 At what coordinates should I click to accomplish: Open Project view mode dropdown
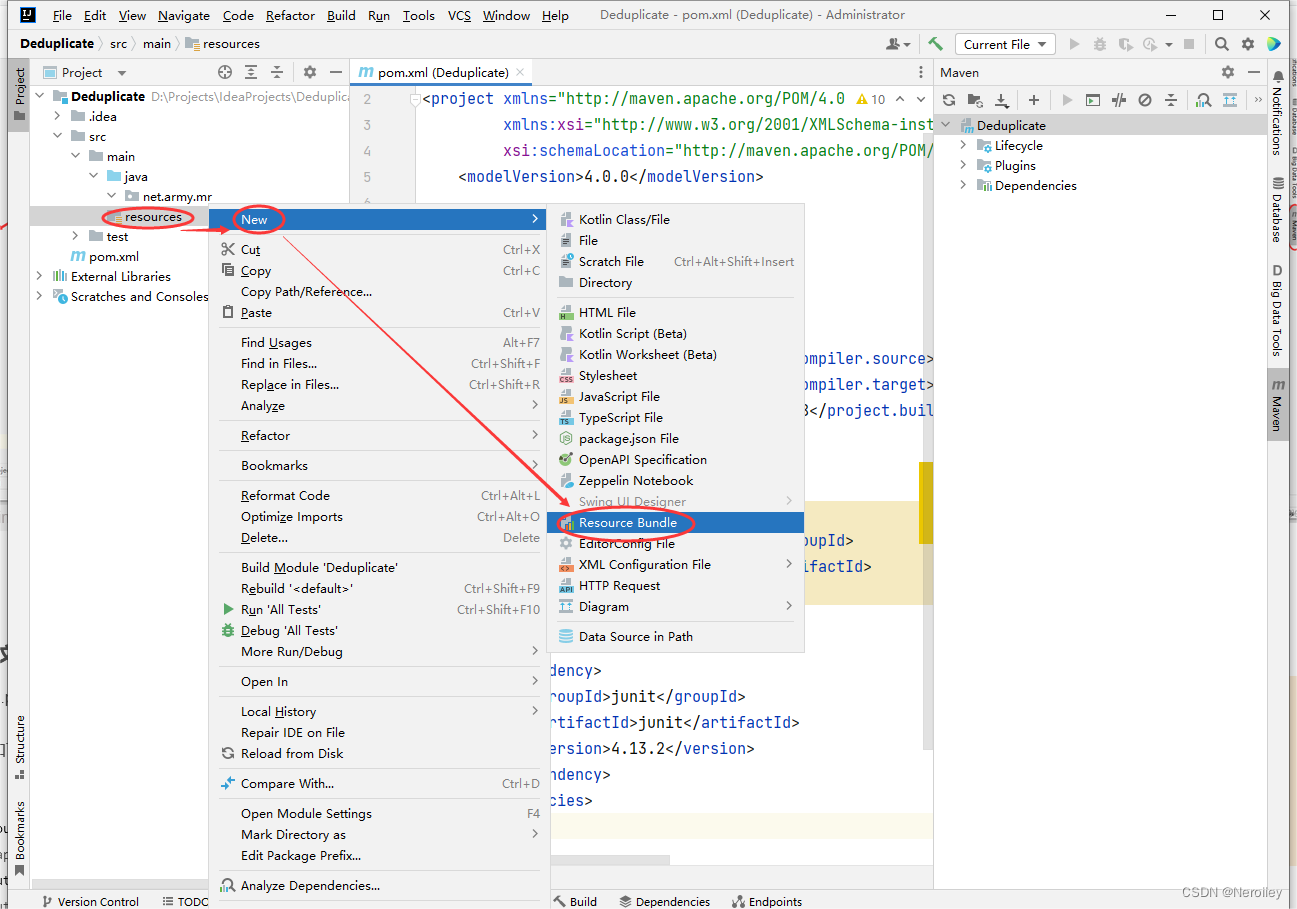coord(122,72)
